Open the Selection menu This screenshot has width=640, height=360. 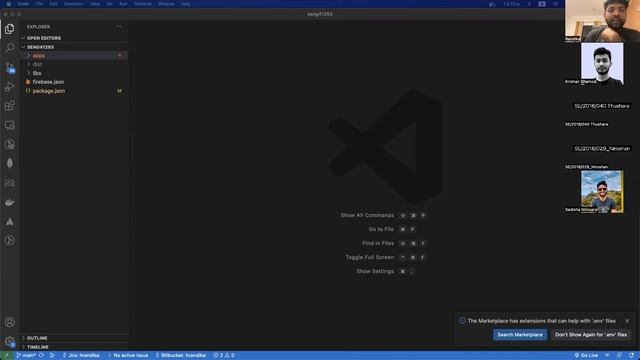tap(74, 4)
